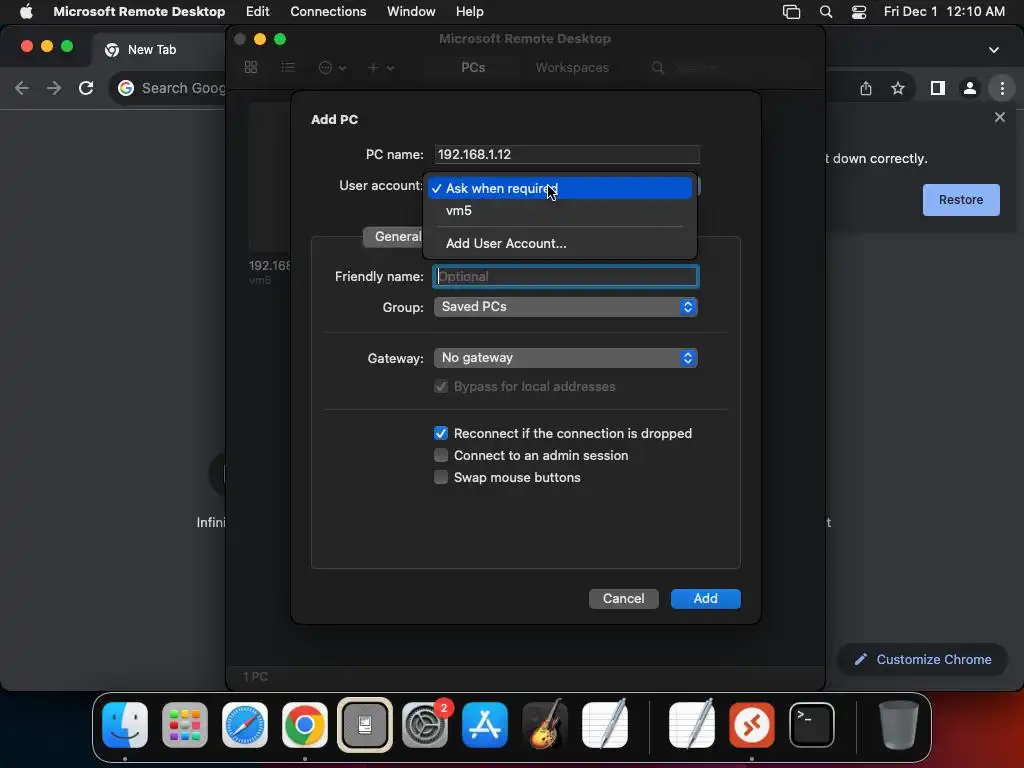Click Chrome back arrow
Image resolution: width=1024 pixels, height=768 pixels.
point(22,88)
